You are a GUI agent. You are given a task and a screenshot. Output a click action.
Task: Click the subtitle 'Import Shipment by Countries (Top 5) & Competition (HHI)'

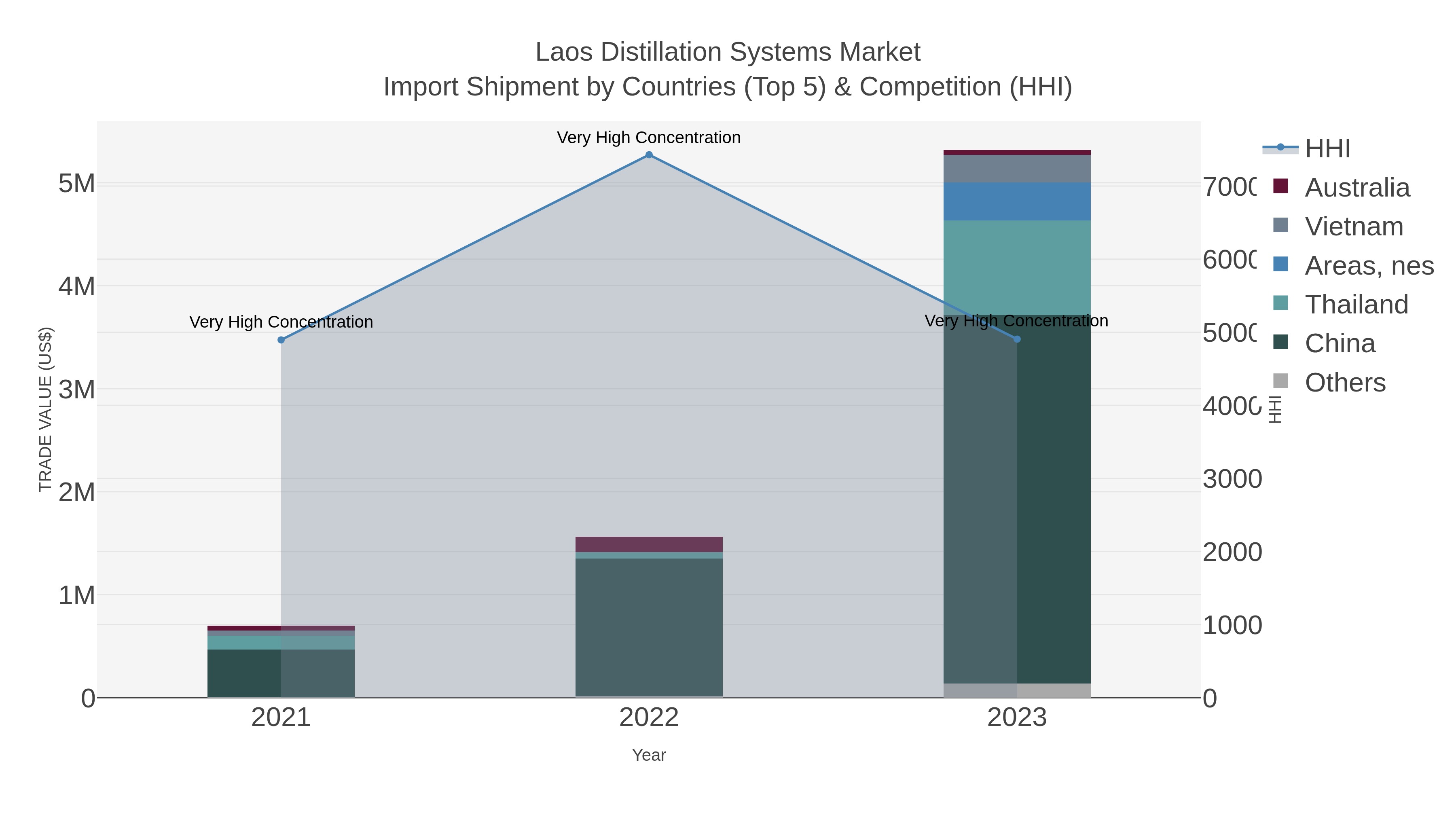(x=728, y=87)
